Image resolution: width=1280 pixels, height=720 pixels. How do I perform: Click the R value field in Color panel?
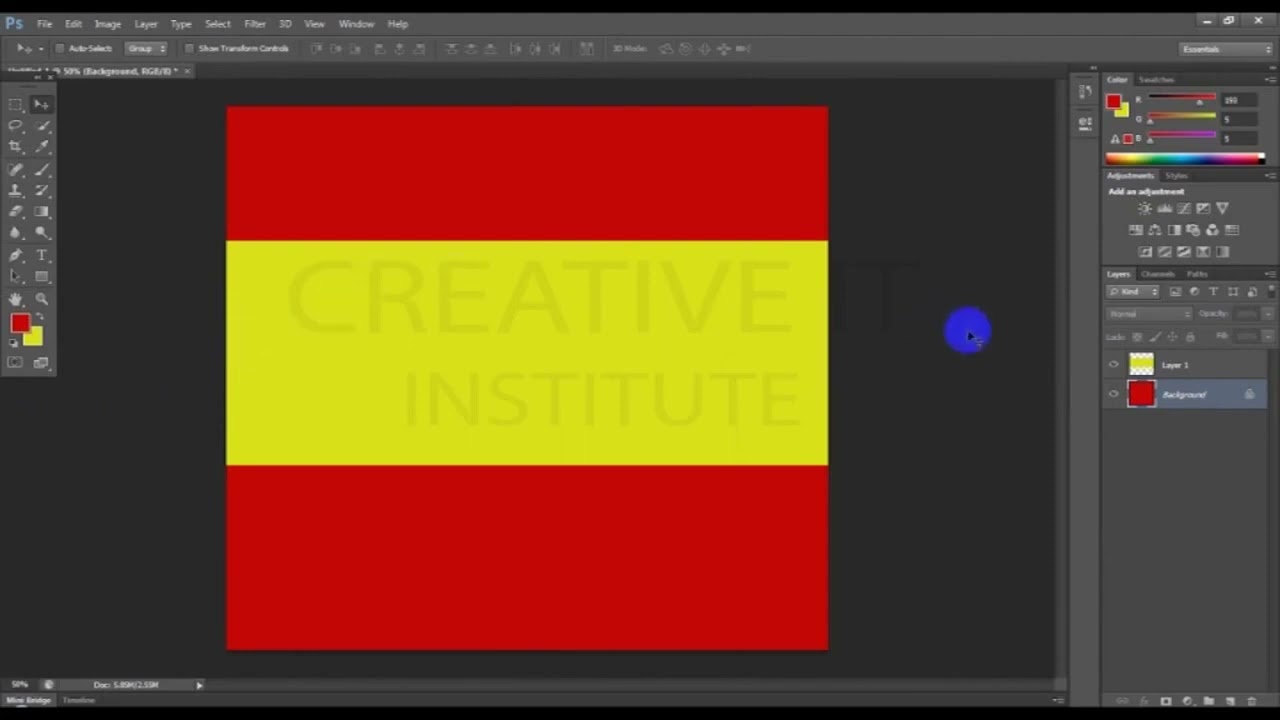[1238, 100]
